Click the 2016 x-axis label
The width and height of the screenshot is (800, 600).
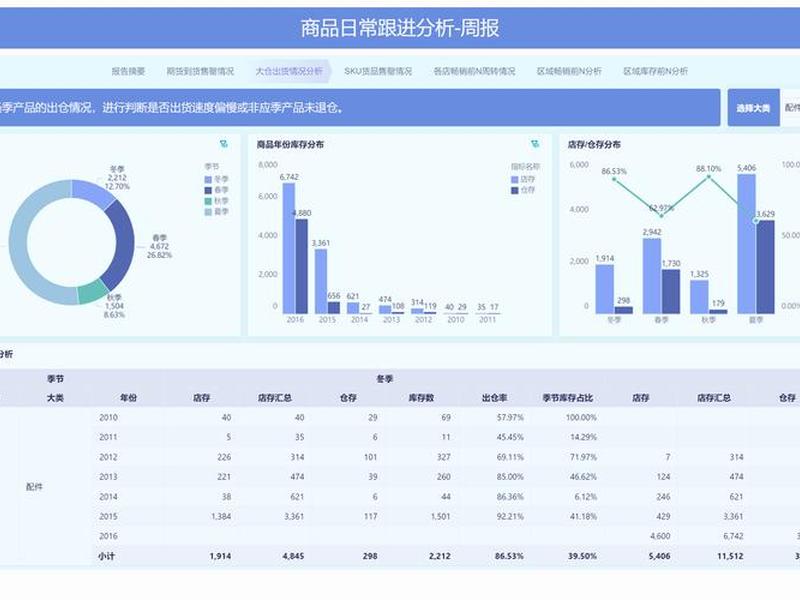tap(295, 320)
